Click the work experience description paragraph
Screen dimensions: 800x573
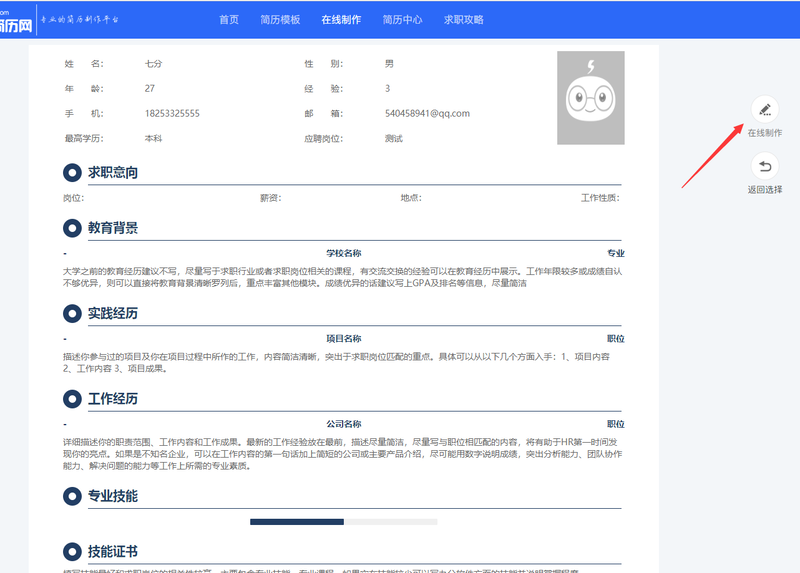click(342, 454)
